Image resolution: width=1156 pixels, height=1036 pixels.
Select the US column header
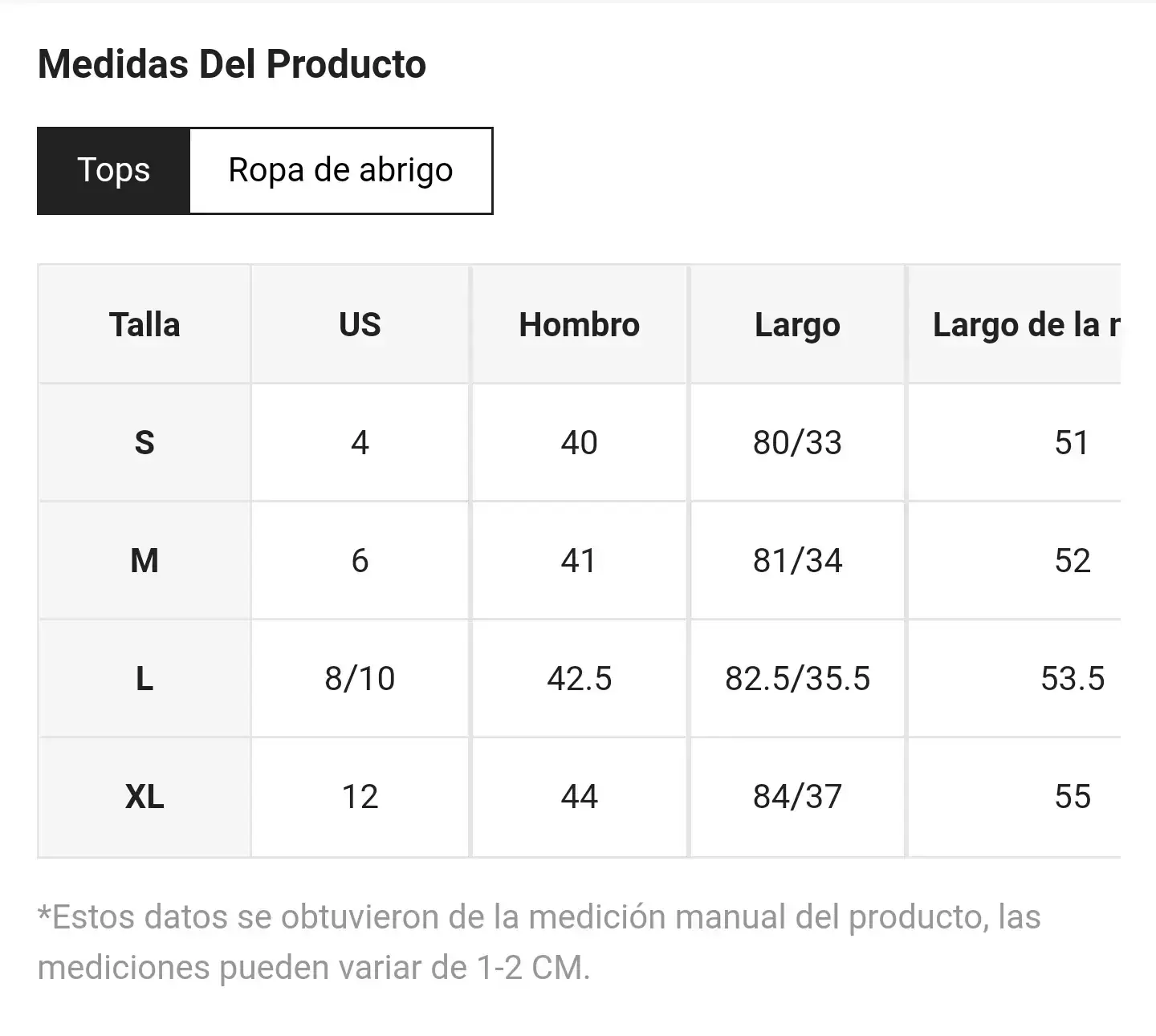360,324
